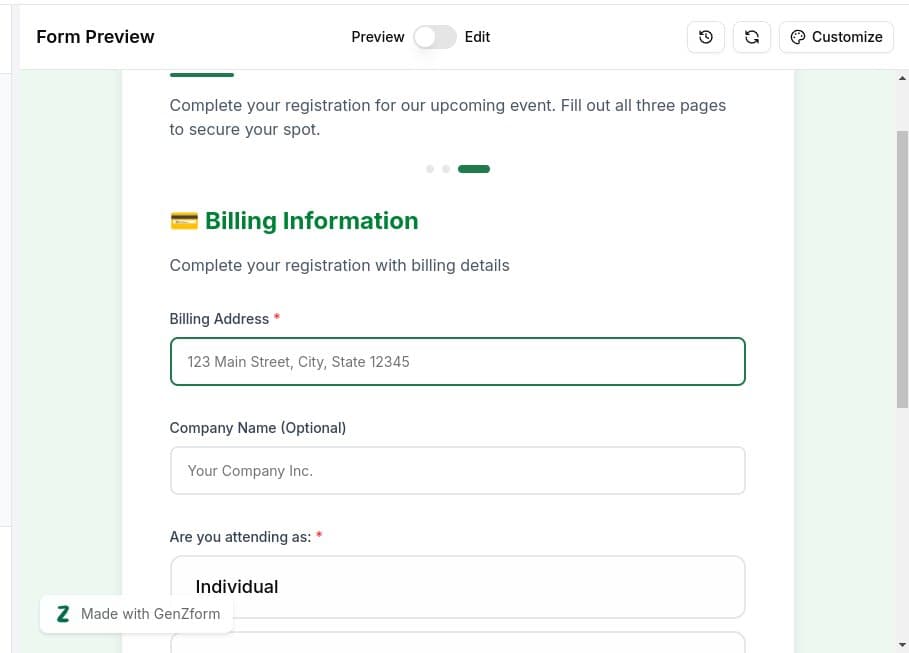Image resolution: width=909 pixels, height=653 pixels.
Task: Click the circular refresh arrows icon
Action: [751, 36]
